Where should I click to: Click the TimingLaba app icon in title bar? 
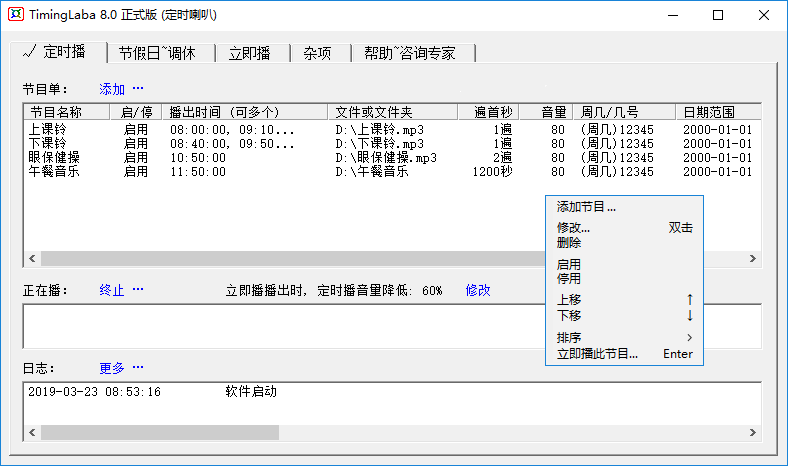pos(14,15)
